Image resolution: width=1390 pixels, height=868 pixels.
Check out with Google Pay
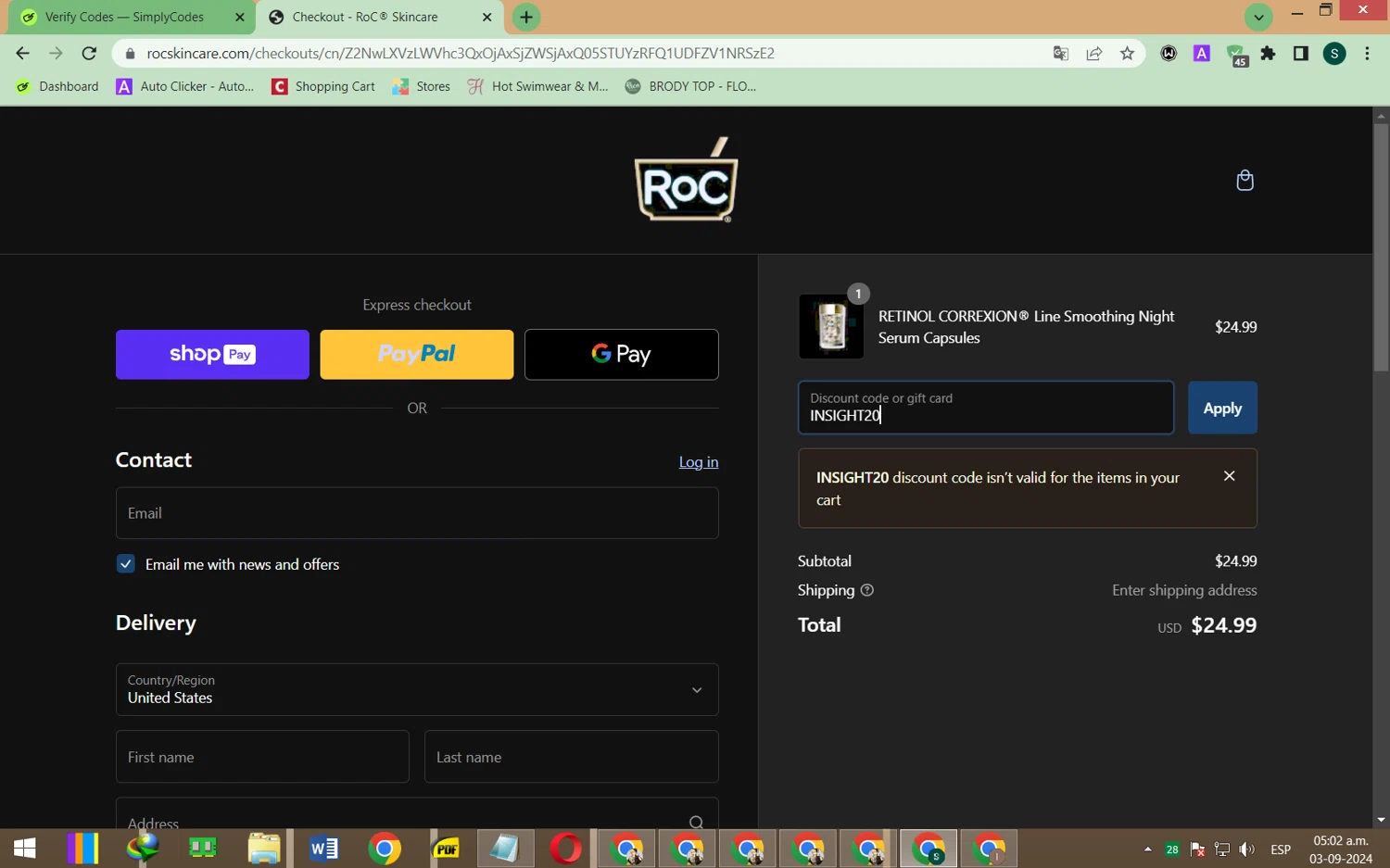point(622,354)
